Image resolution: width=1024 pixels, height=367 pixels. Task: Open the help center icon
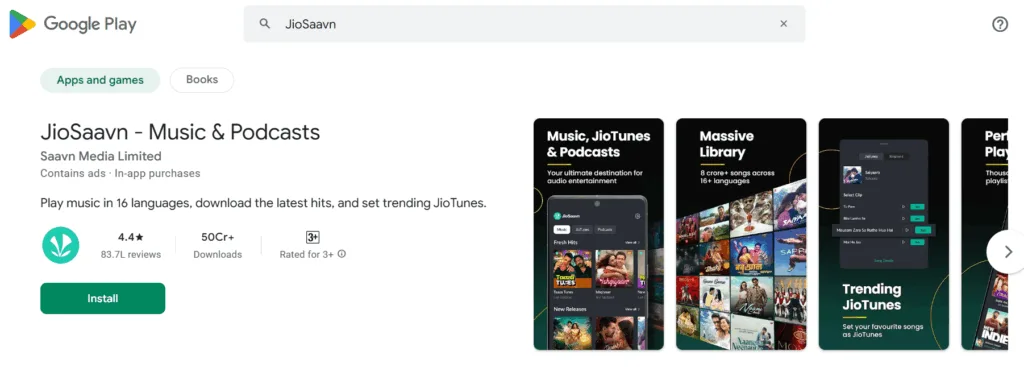click(1000, 24)
